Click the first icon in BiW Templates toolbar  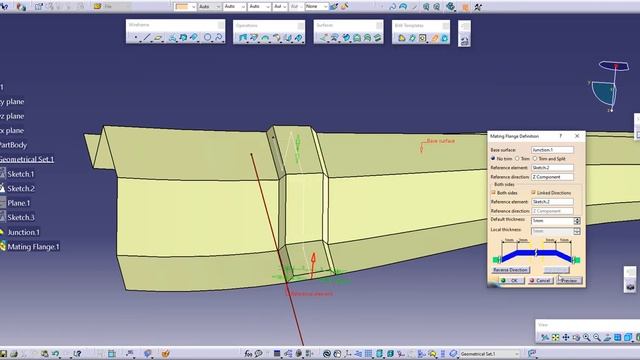tap(402, 38)
